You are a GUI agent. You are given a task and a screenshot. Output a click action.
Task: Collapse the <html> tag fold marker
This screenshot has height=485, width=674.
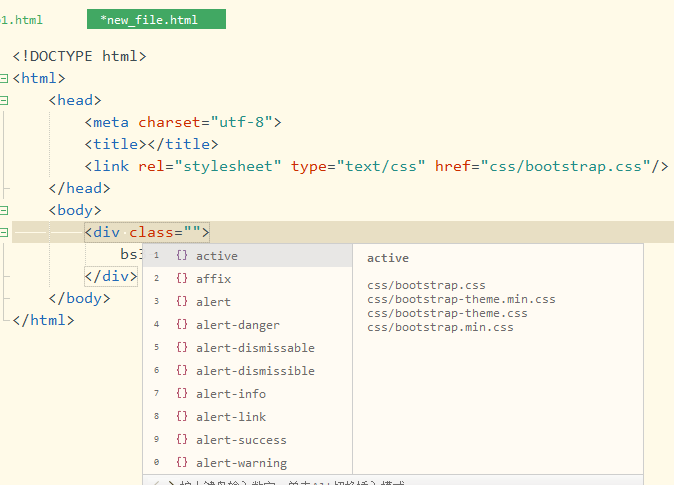[5, 78]
